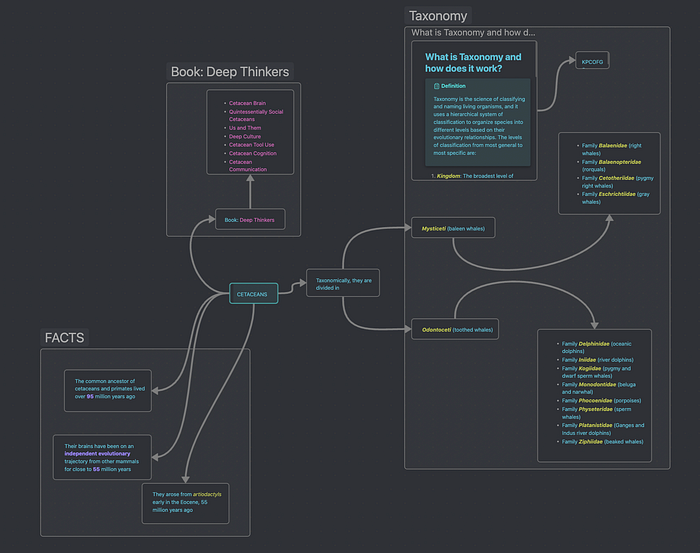Select the Mysticeti (baleen whales) node
The width and height of the screenshot is (700, 553).
(452, 228)
